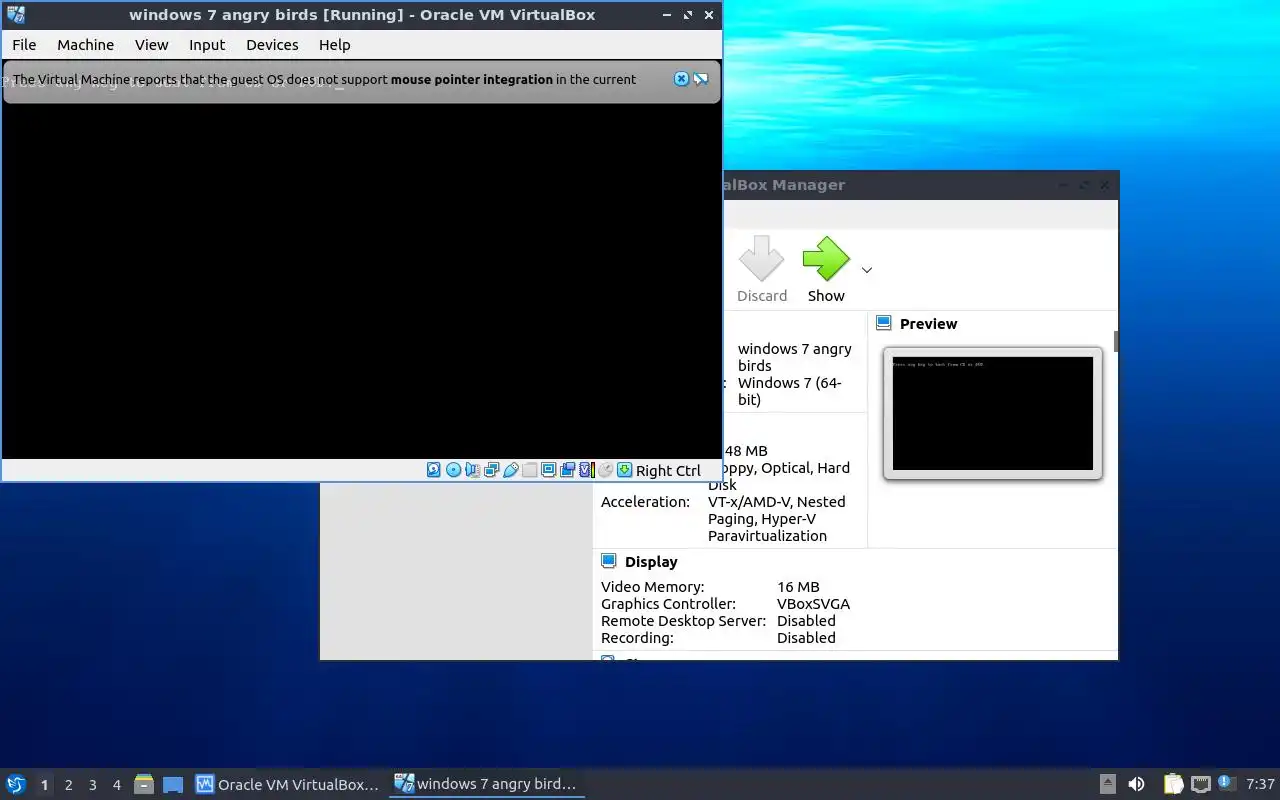Click the Right Ctrl host key label
Viewport: 1280px width, 800px height.
[668, 471]
